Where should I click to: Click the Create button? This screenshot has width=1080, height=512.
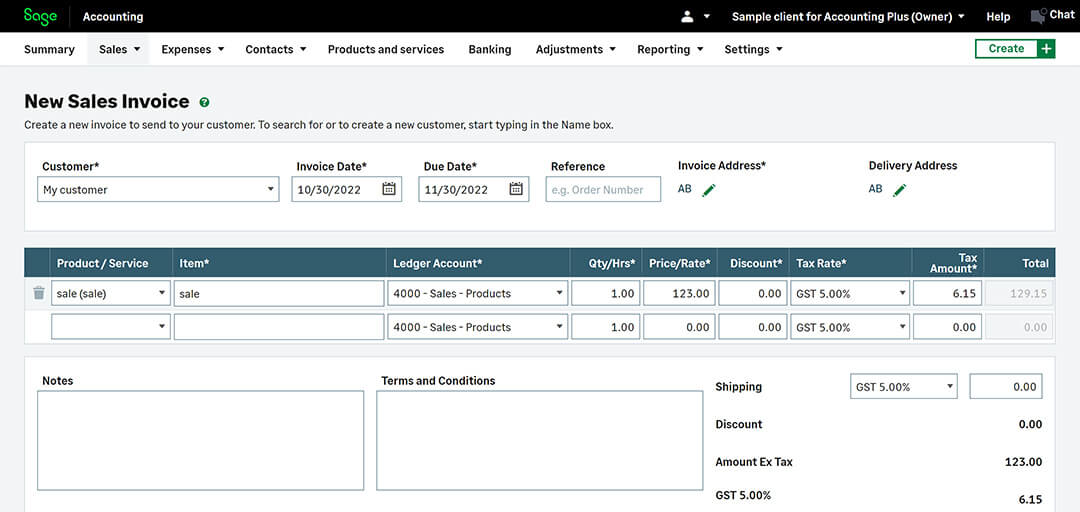1006,49
